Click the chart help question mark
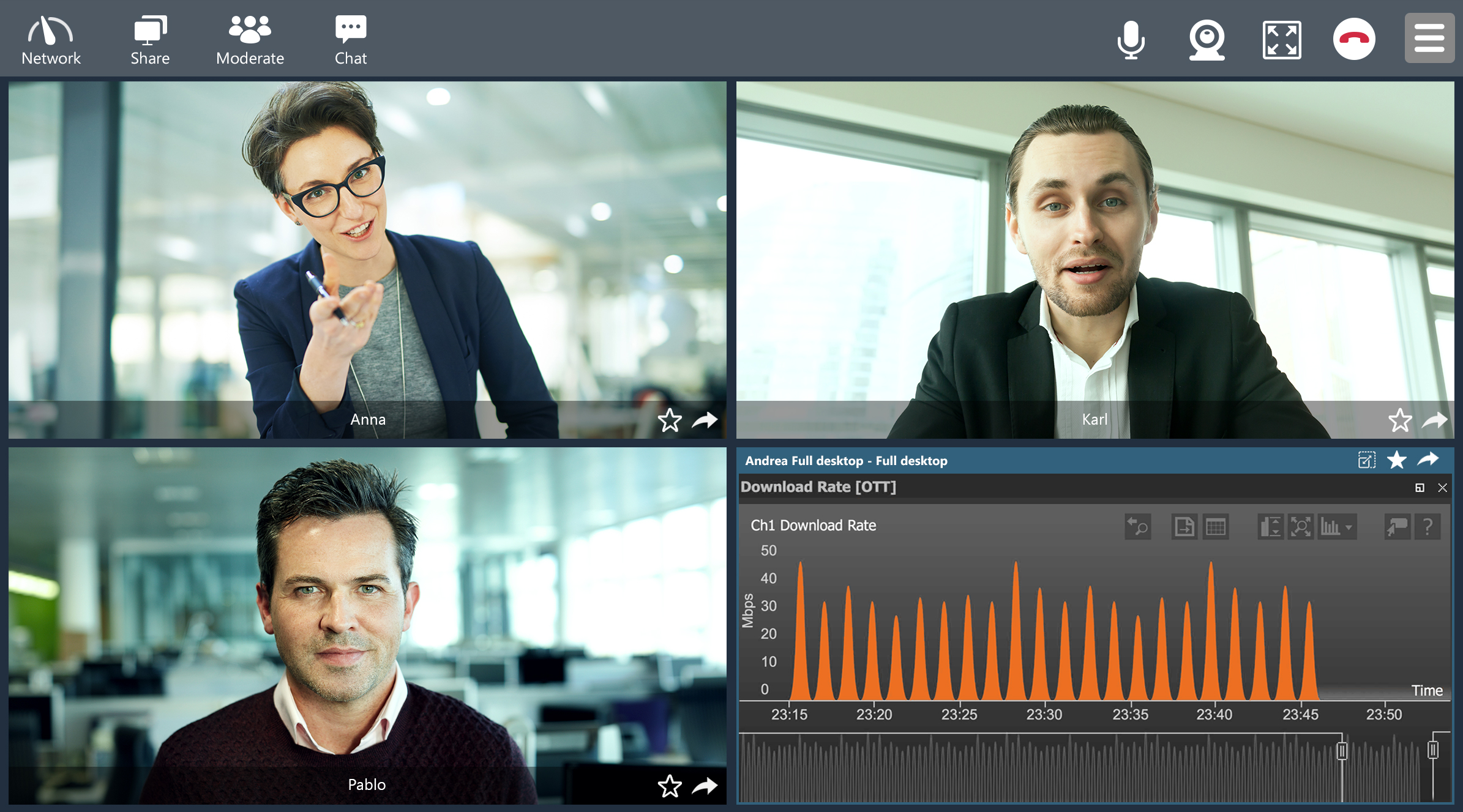Image resolution: width=1463 pixels, height=812 pixels. [1427, 527]
